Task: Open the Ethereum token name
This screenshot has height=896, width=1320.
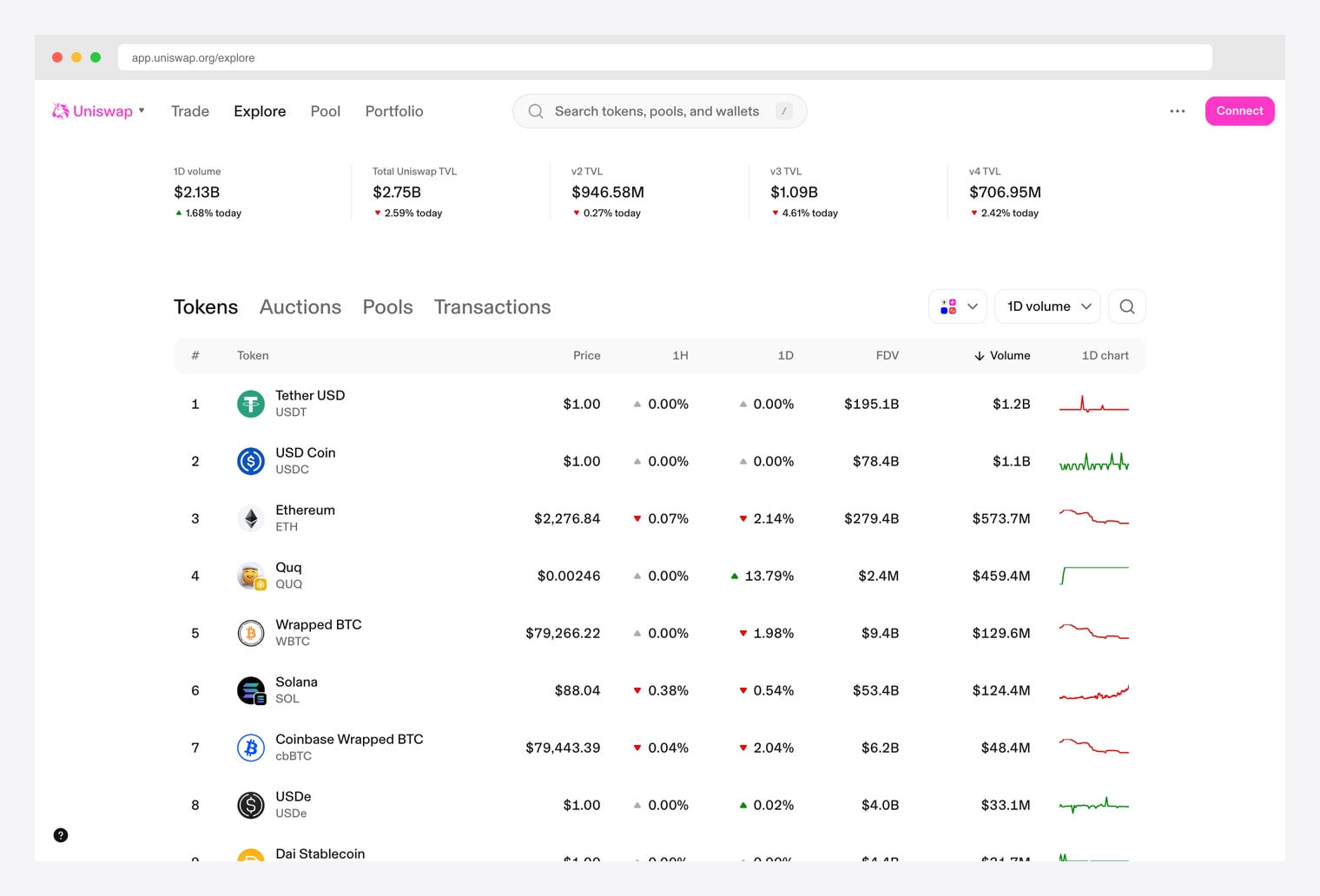Action: pos(305,510)
